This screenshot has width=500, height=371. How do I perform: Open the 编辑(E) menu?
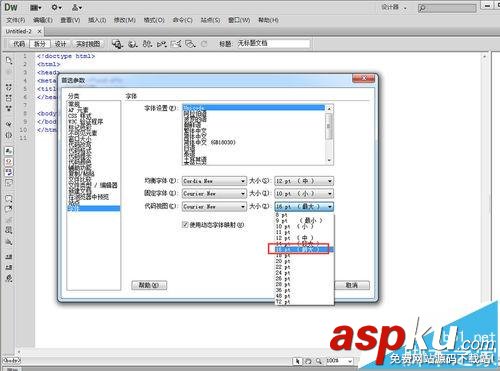43,20
